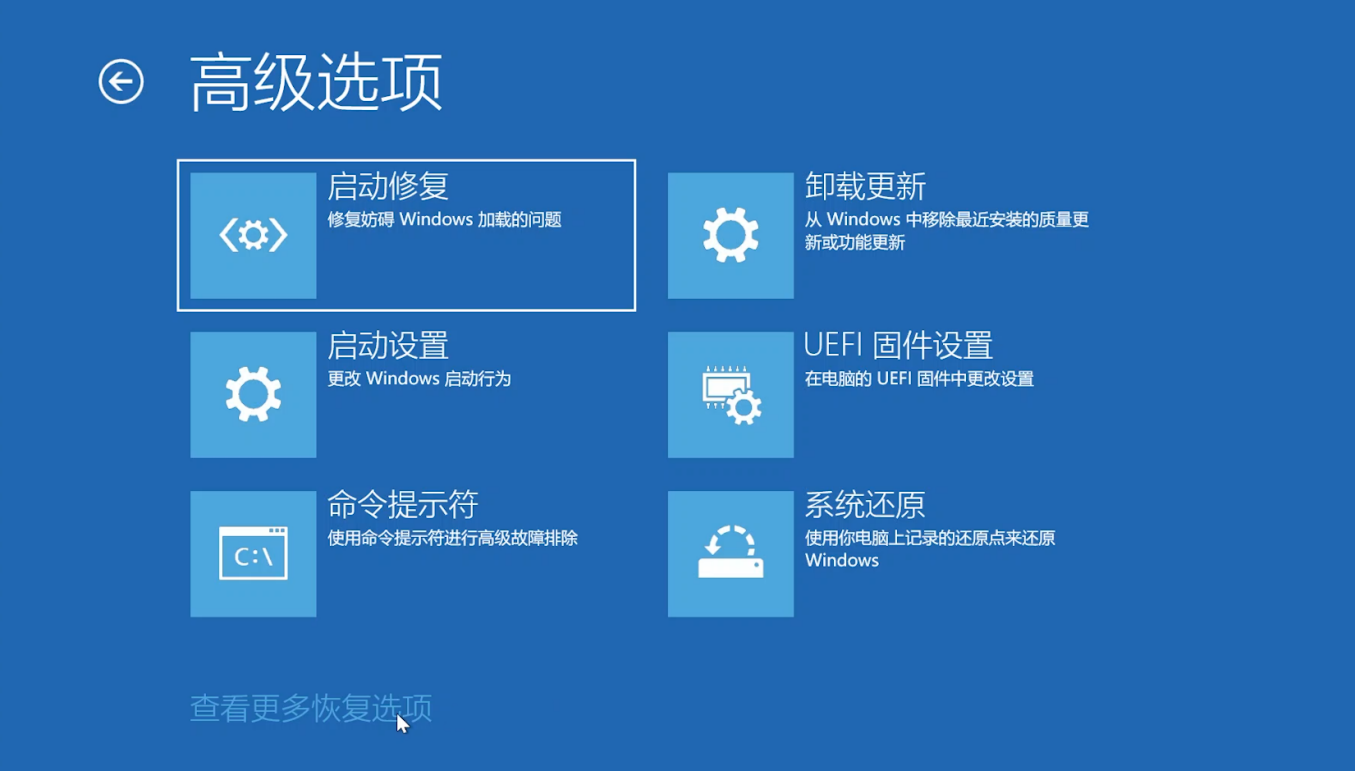The width and height of the screenshot is (1355, 771).
Task: Choose the UEFI 固件设置 title
Action: pos(898,345)
